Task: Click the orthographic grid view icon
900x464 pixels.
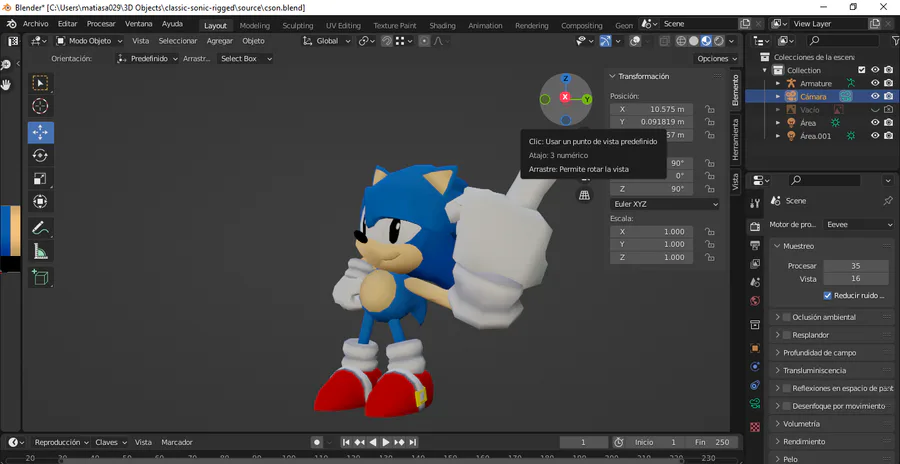Action: pos(584,195)
